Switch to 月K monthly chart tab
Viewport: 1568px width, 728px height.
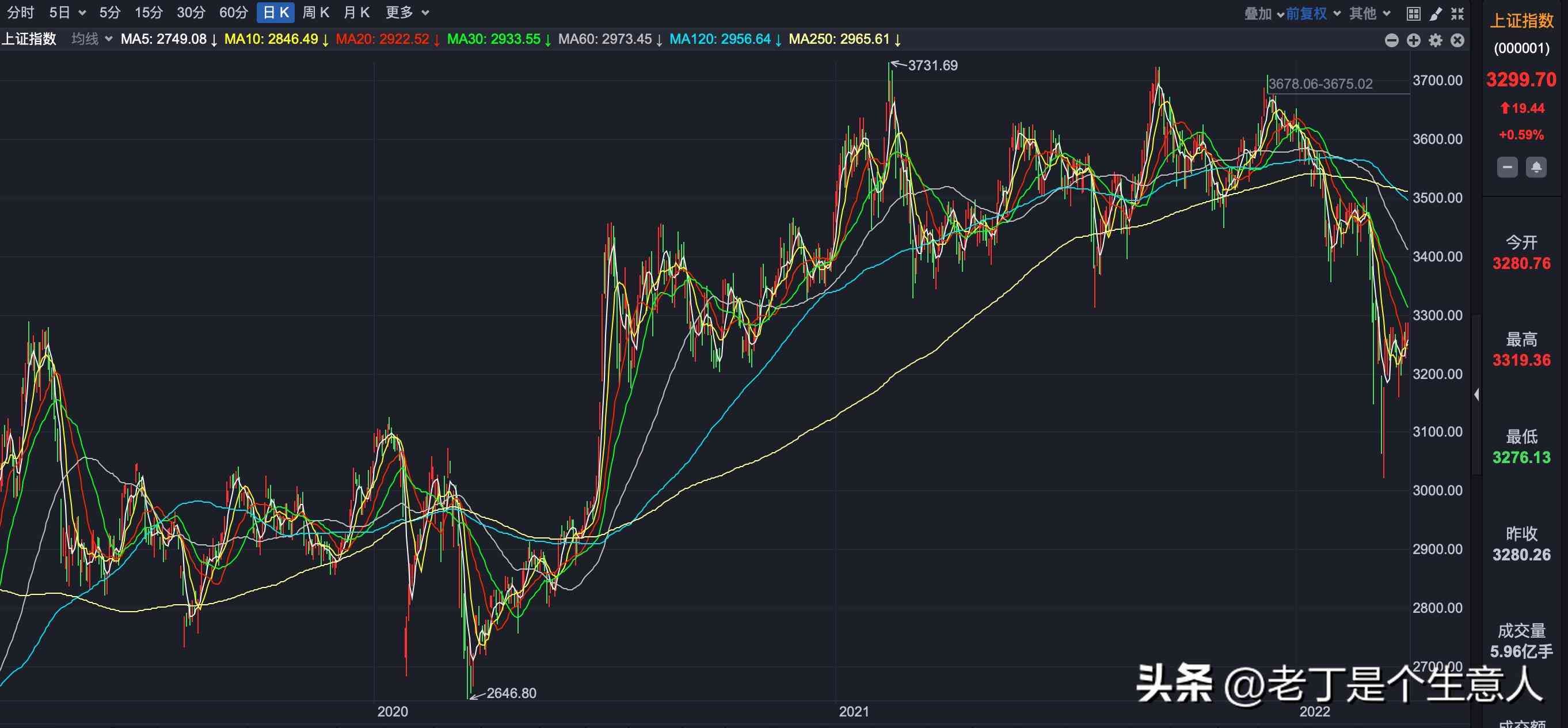[356, 12]
